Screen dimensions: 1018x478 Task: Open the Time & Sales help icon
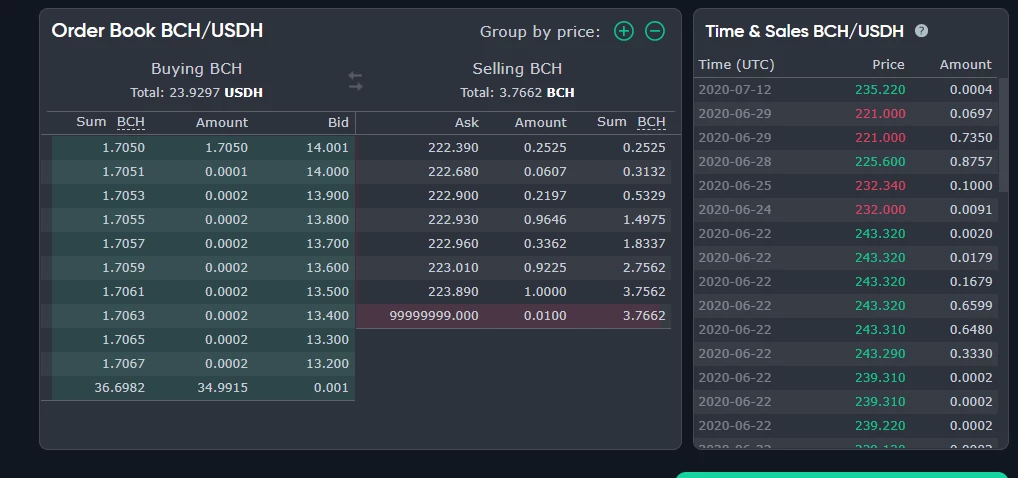click(x=921, y=31)
